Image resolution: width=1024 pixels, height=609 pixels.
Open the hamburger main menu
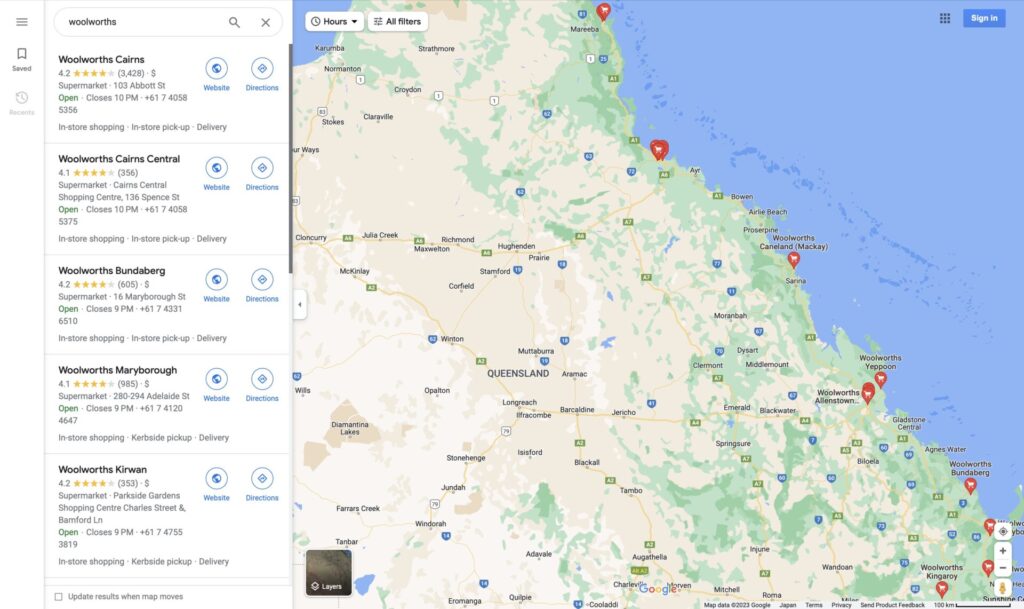(x=22, y=22)
